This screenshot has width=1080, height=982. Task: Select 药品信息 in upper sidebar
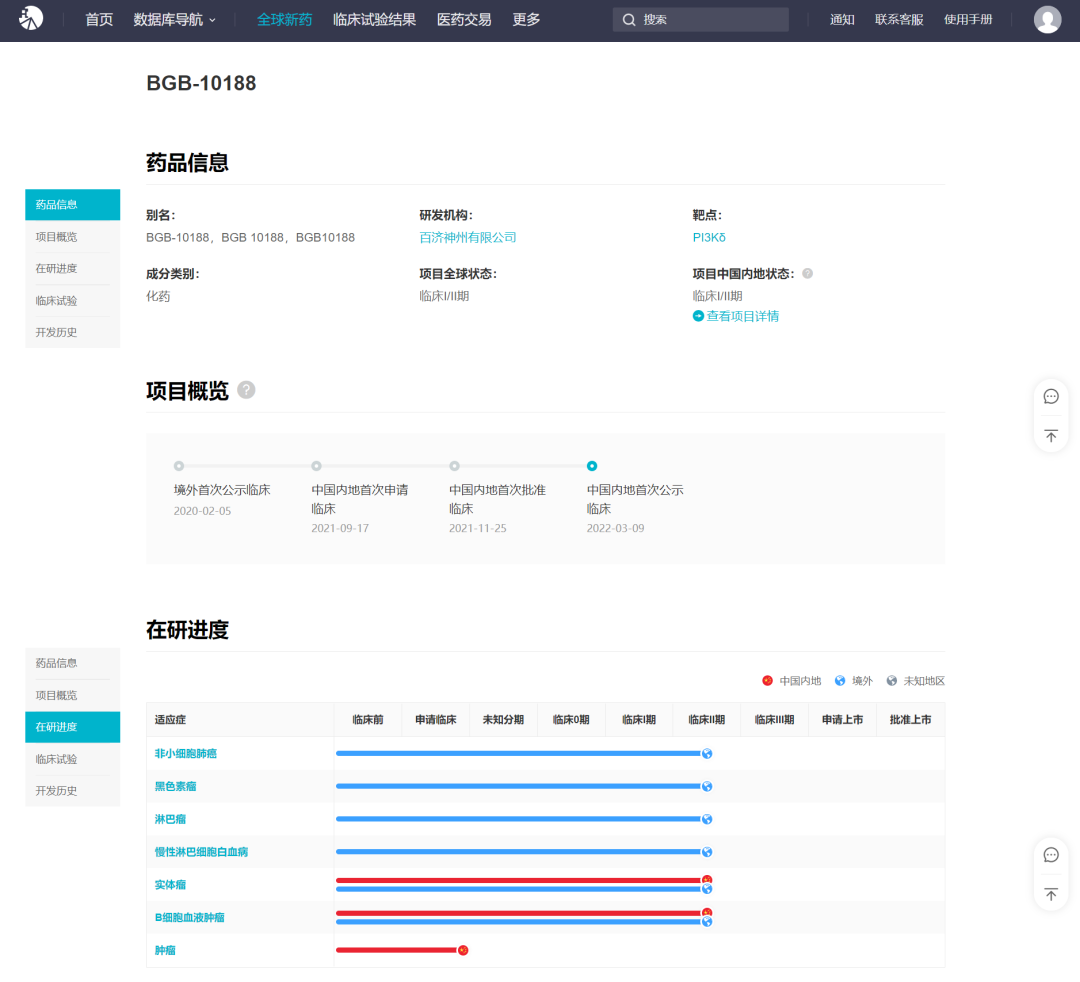pyautogui.click(x=72, y=205)
